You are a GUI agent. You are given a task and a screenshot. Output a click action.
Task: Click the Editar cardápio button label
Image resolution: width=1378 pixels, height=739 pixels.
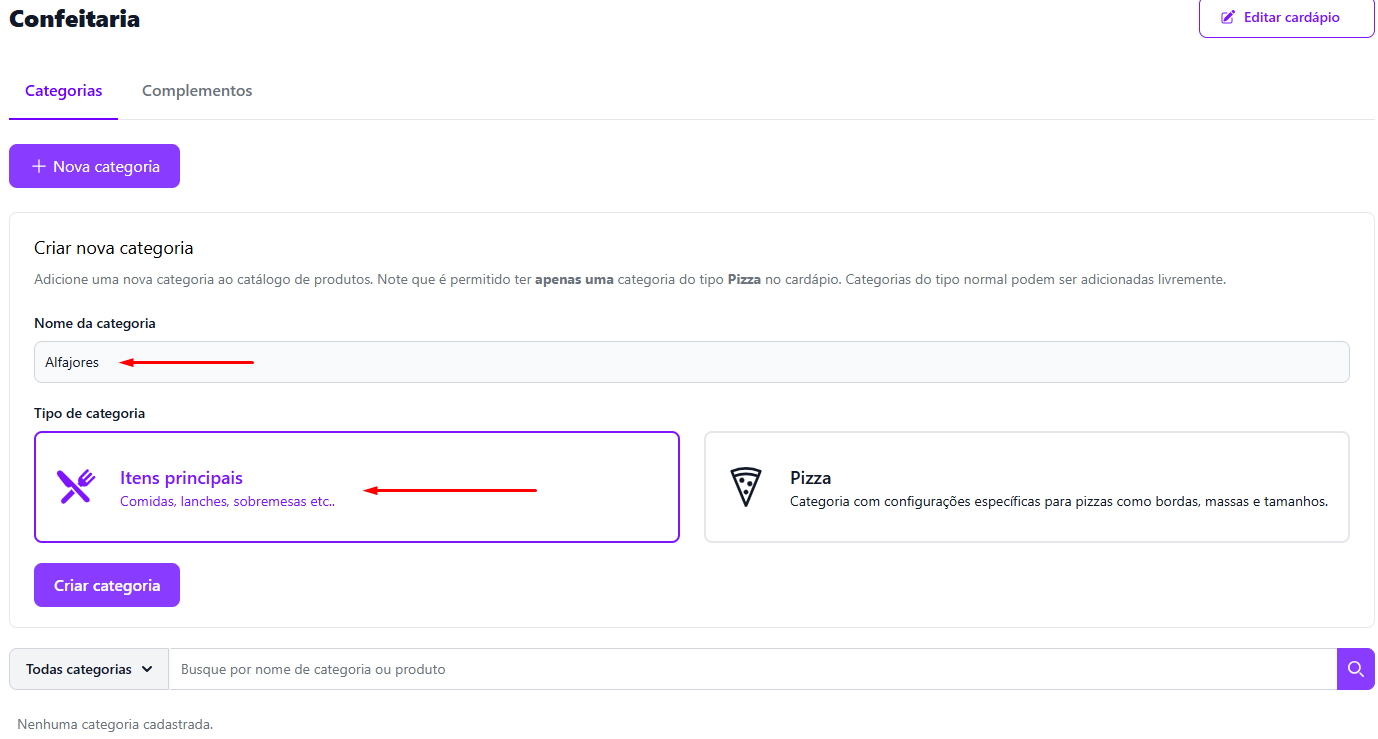[x=1291, y=18]
